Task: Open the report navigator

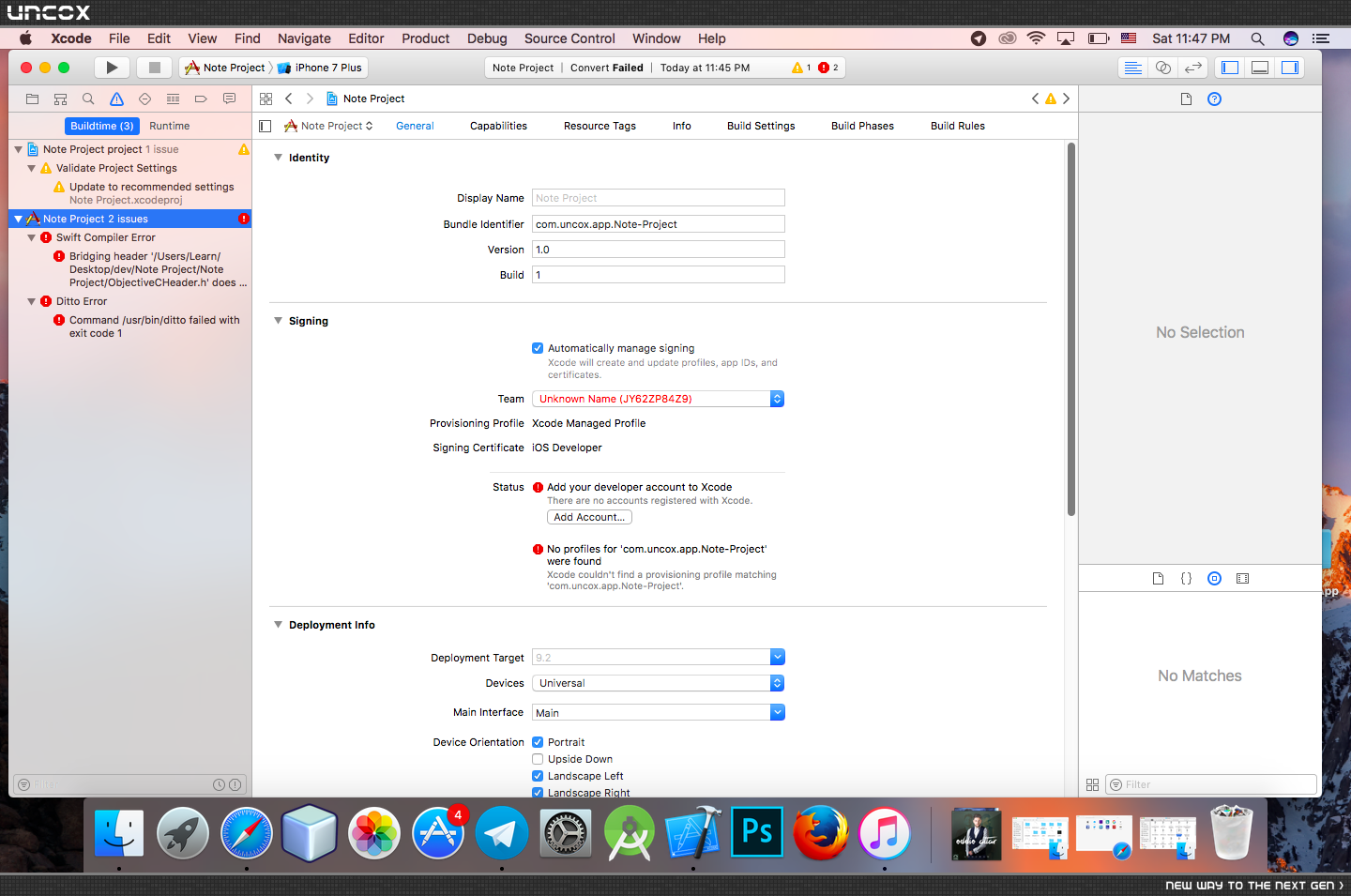Action: (x=229, y=99)
